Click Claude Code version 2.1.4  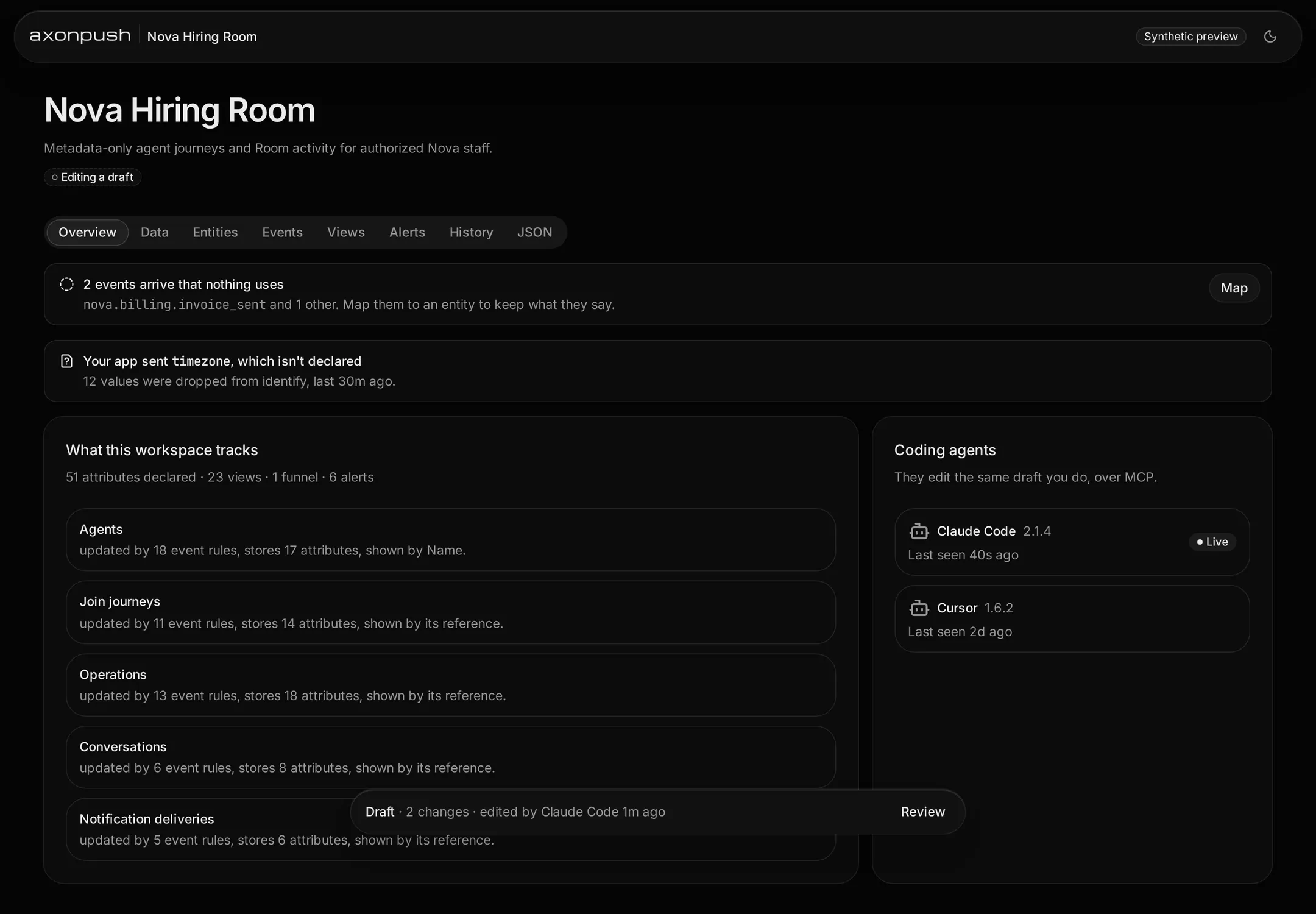pos(1037,531)
